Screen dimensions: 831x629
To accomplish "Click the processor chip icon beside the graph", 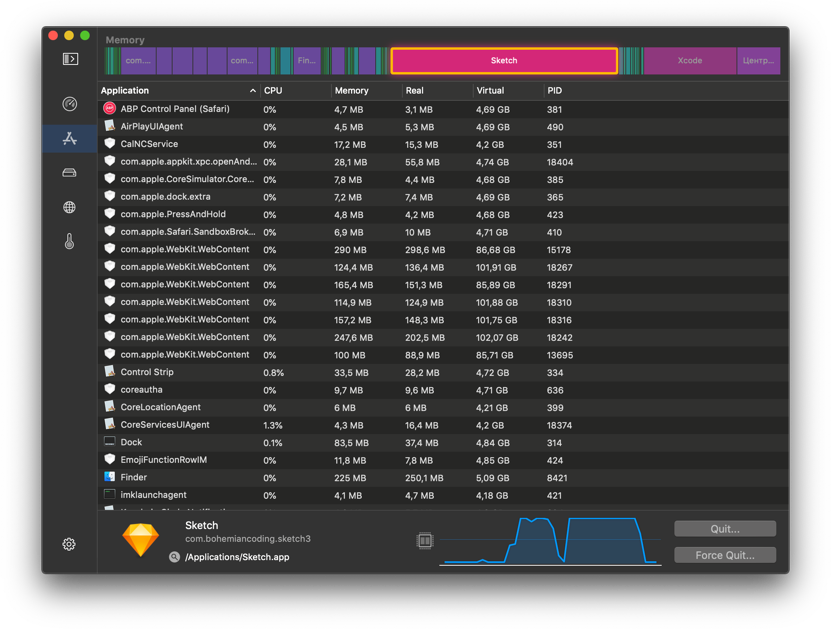I will (x=424, y=540).
